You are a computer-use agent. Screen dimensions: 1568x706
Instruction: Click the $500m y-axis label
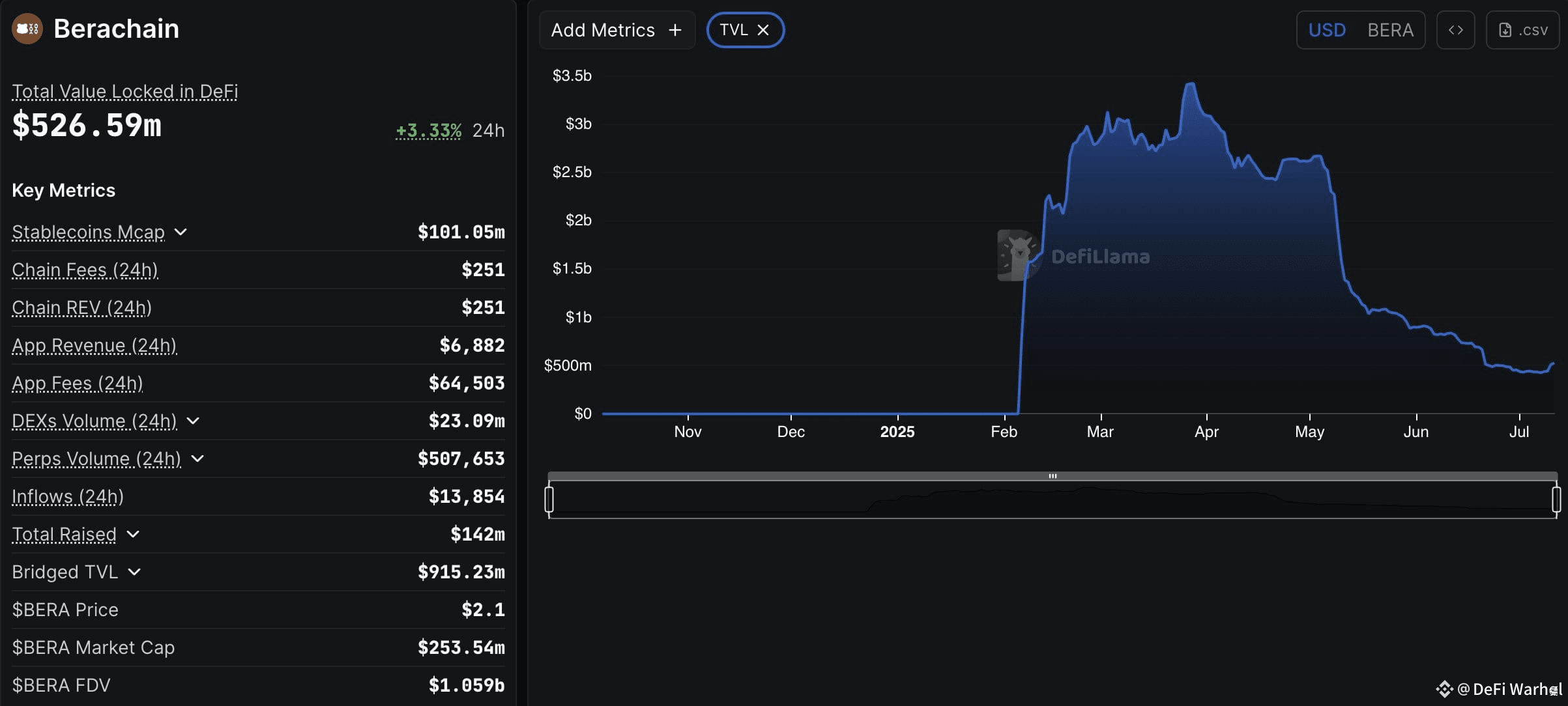coord(568,365)
